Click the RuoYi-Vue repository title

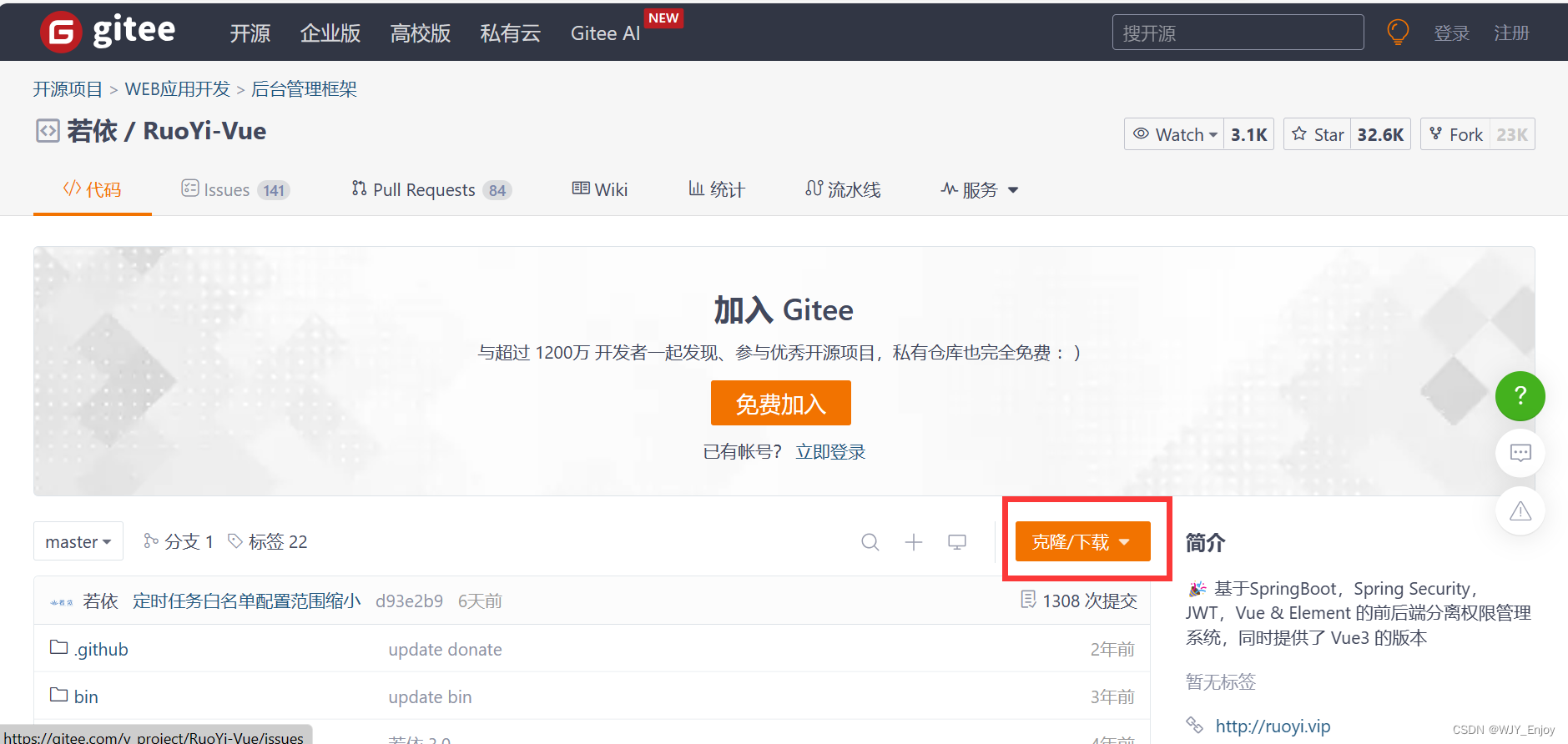[204, 131]
